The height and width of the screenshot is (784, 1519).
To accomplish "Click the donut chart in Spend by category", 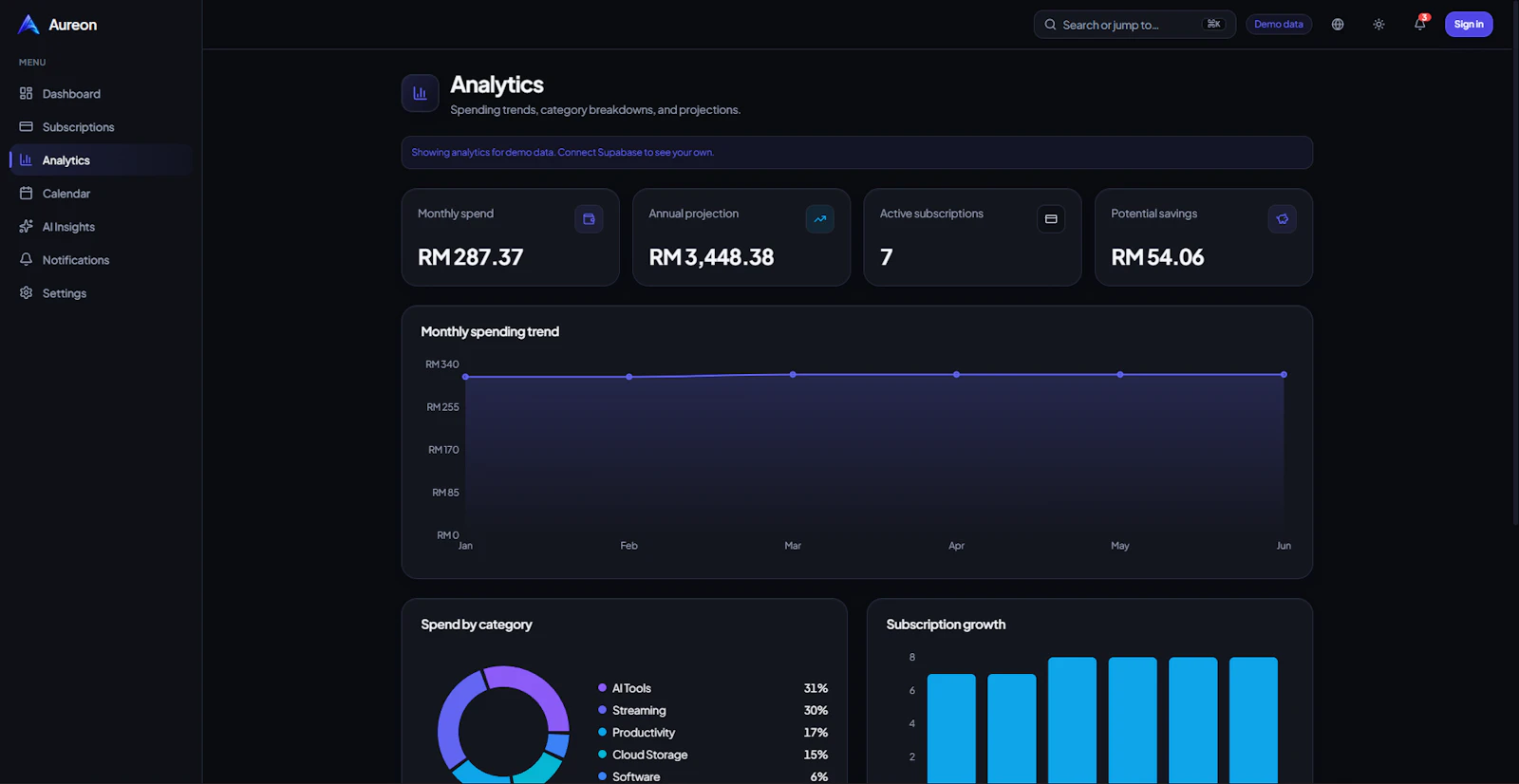I will click(503, 725).
